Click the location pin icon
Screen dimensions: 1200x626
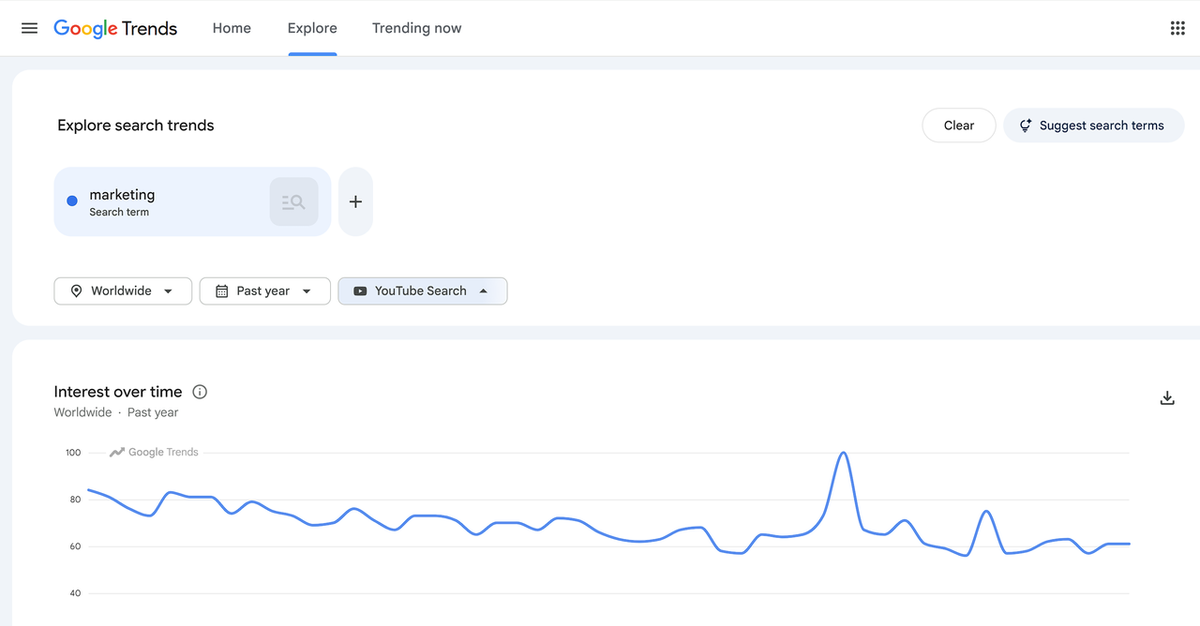point(76,291)
